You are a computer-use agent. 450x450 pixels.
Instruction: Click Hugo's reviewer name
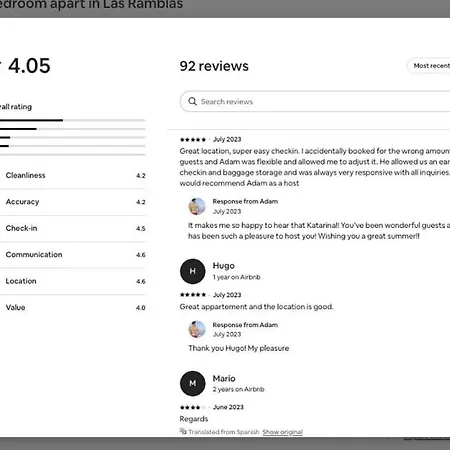tap(224, 266)
